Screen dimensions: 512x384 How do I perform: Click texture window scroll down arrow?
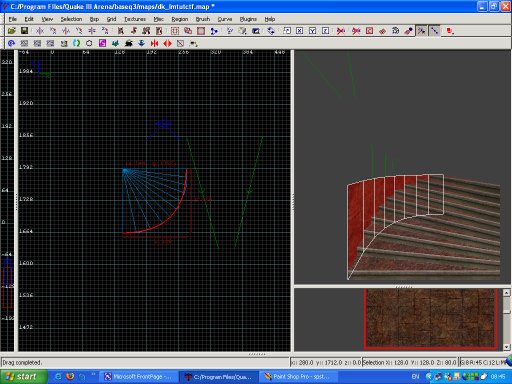[x=506, y=347]
